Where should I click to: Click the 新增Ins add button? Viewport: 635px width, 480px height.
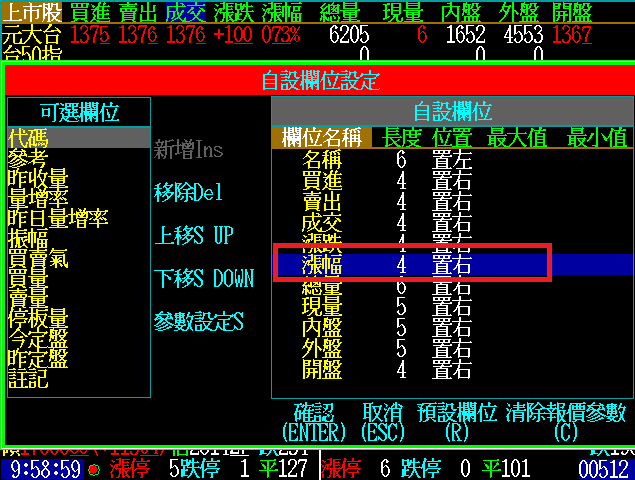[188, 150]
